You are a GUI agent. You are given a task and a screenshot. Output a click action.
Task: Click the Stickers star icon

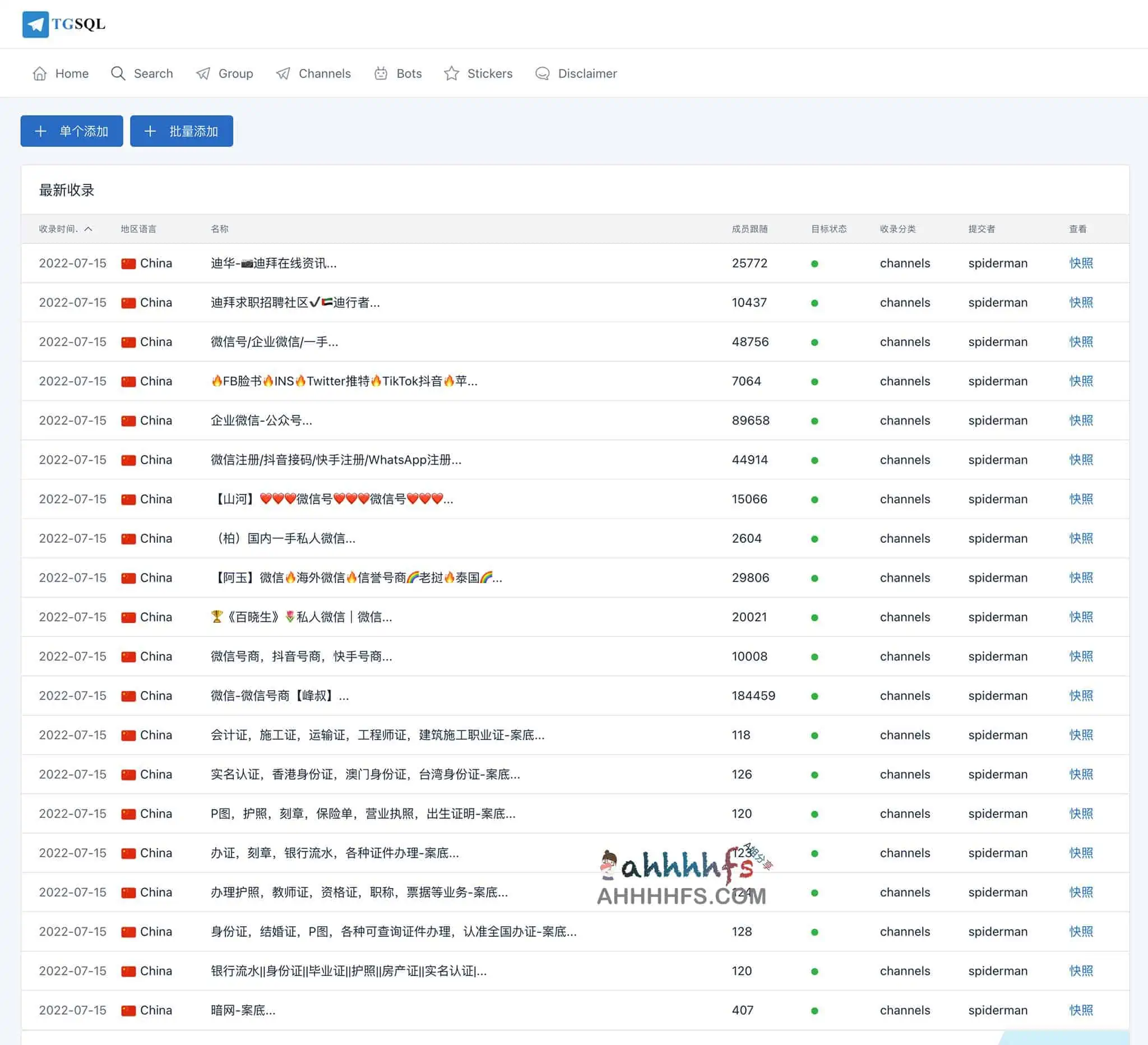pyautogui.click(x=452, y=73)
